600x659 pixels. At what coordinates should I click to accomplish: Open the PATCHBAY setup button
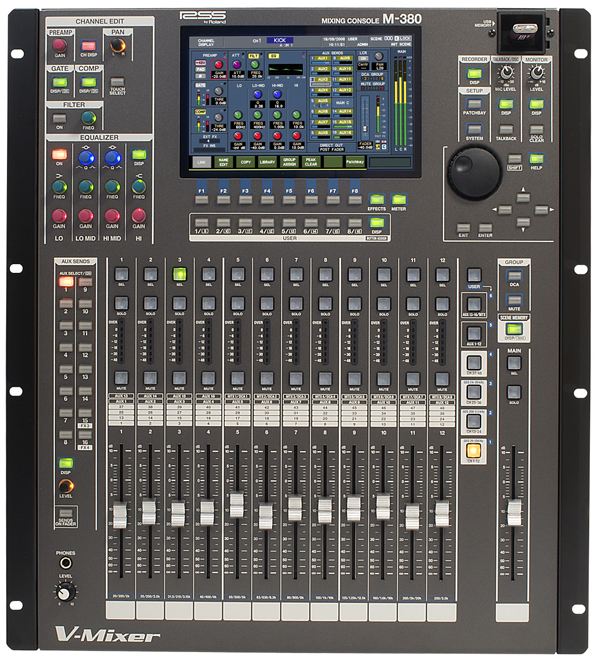[473, 104]
